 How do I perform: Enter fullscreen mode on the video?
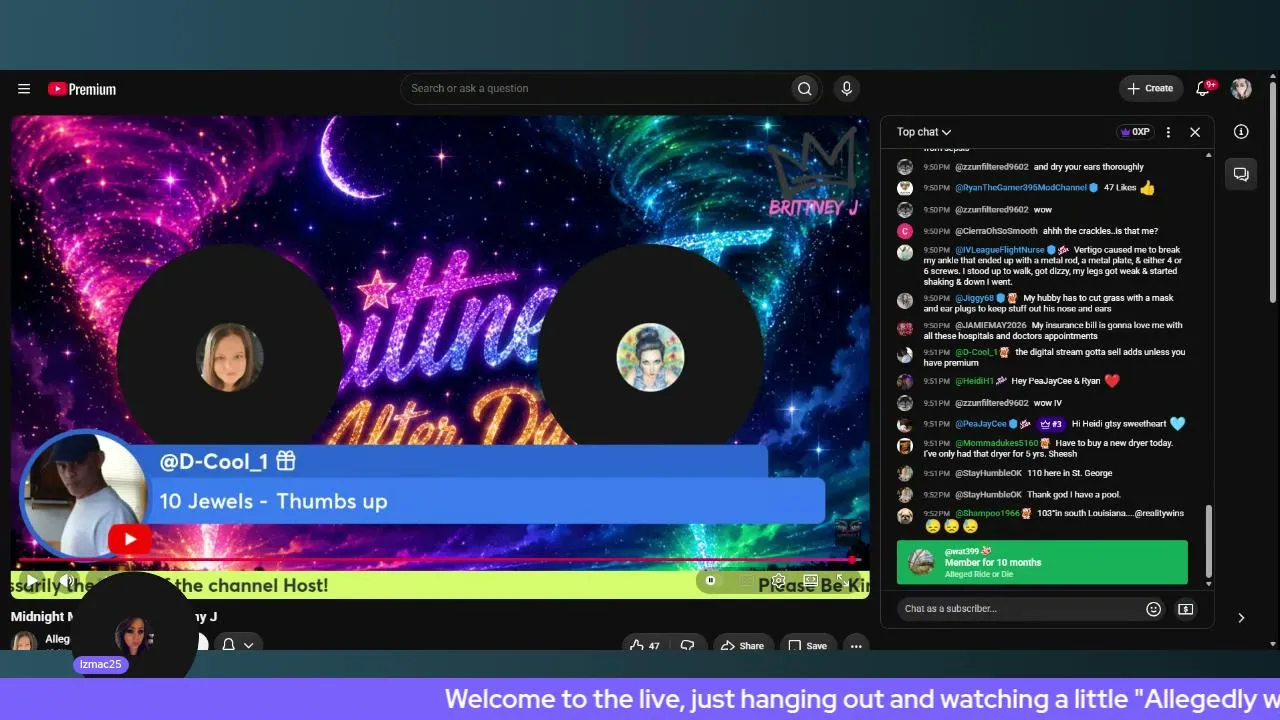point(843,580)
